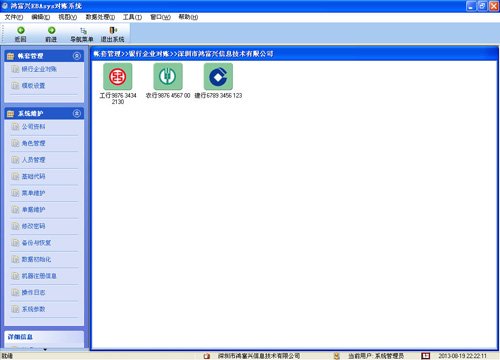Open the 数据初始化 sidebar link
500x360 pixels.
click(x=36, y=259)
